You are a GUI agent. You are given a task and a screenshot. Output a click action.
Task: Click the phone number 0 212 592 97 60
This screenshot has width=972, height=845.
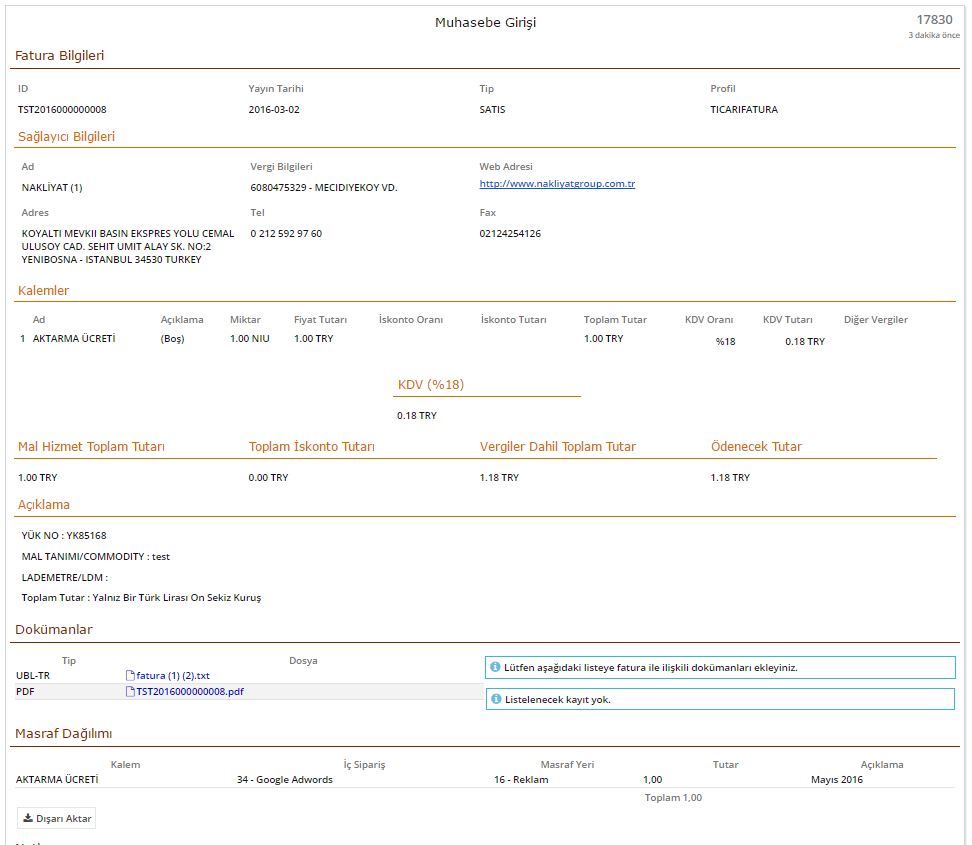(x=286, y=234)
